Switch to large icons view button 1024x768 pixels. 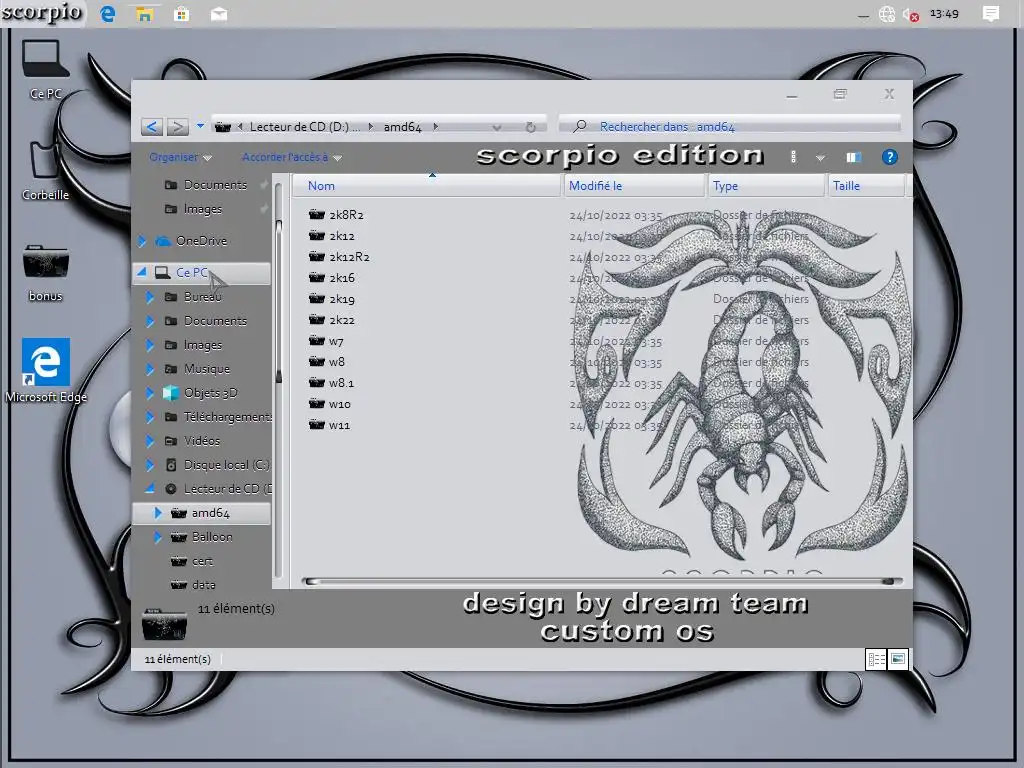point(899,660)
